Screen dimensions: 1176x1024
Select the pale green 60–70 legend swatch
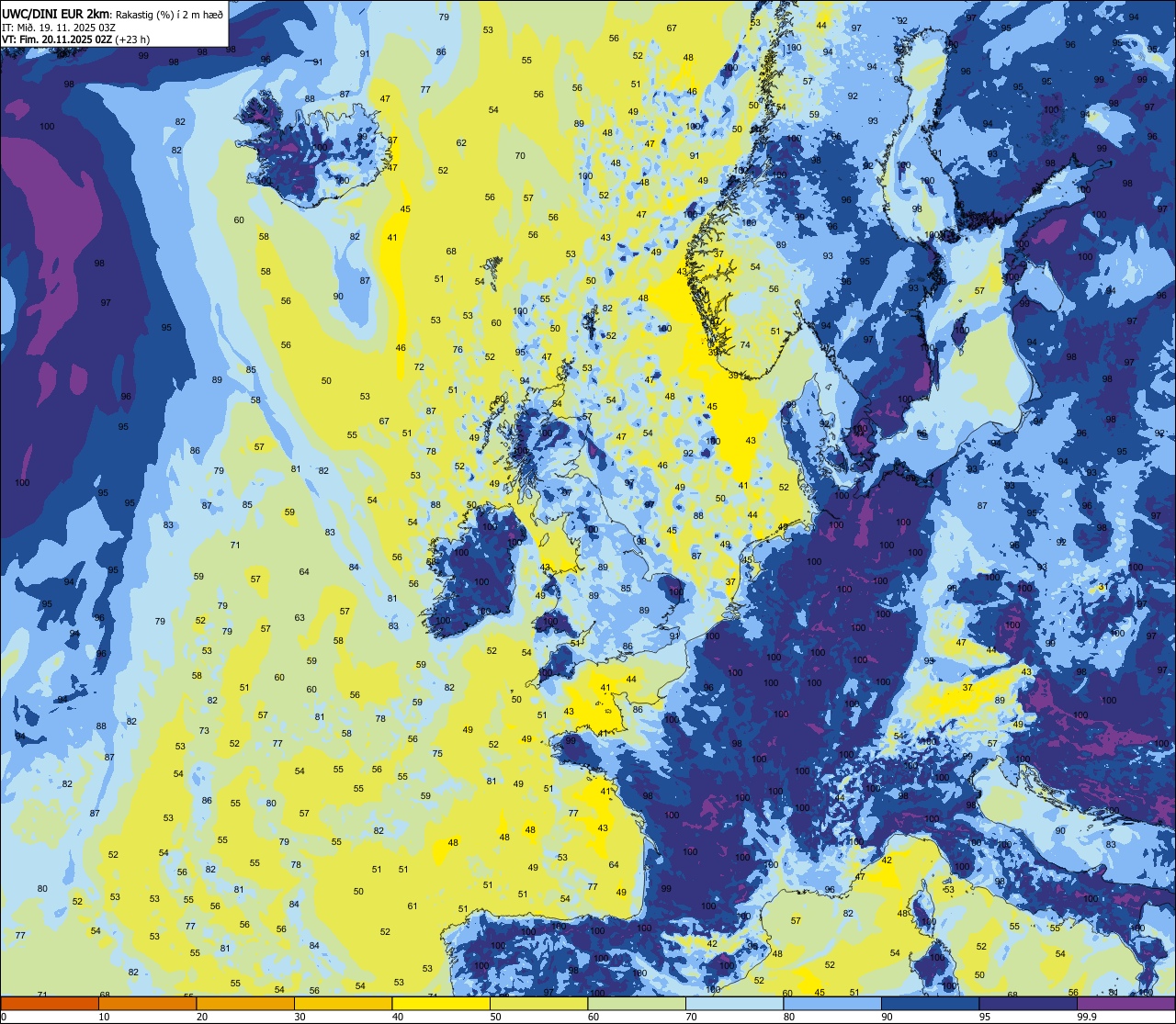(x=637, y=1004)
